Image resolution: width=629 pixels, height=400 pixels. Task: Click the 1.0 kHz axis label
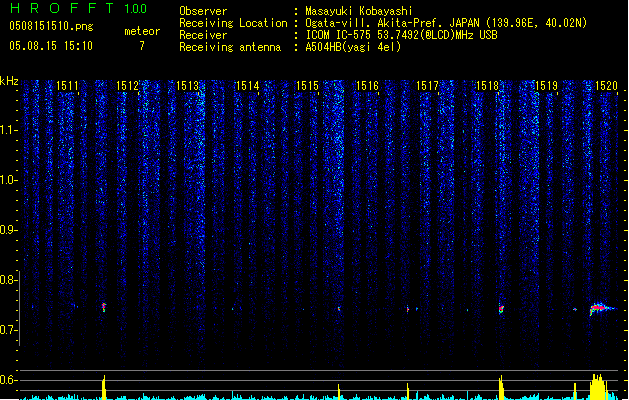[x=9, y=180]
